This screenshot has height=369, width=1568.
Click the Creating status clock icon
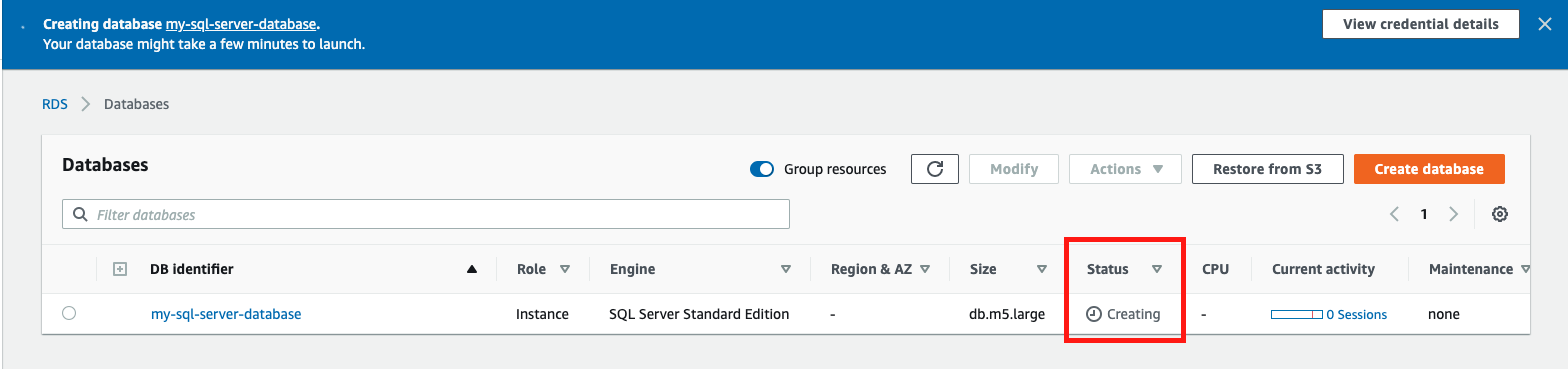point(1094,314)
